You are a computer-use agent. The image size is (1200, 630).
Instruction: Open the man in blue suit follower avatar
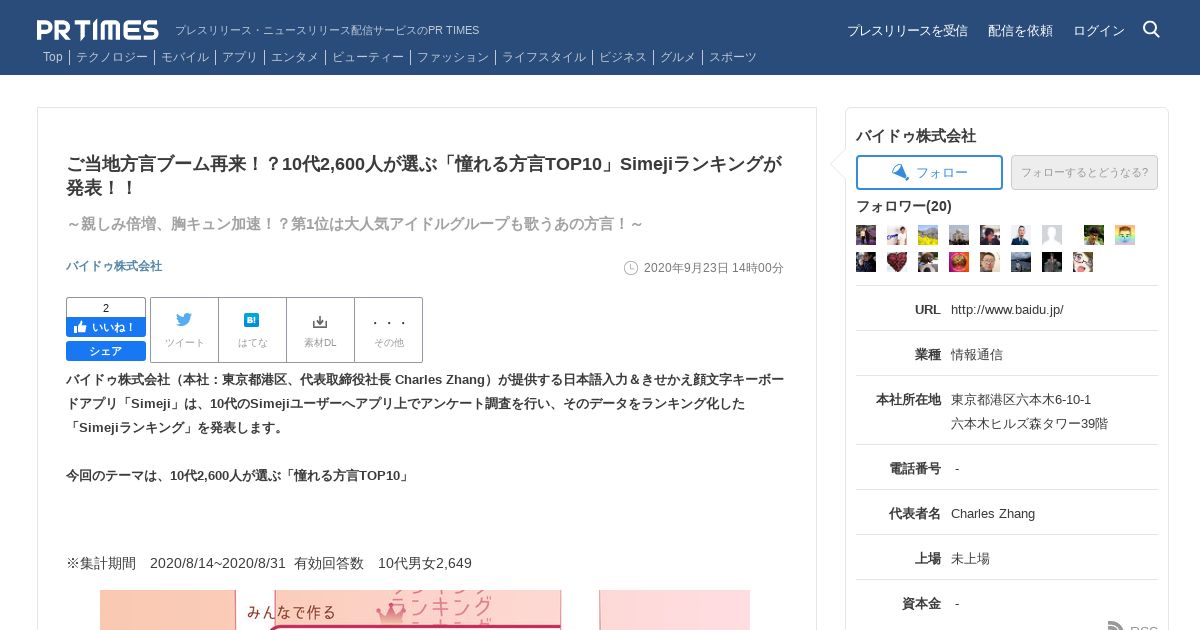[1021, 235]
